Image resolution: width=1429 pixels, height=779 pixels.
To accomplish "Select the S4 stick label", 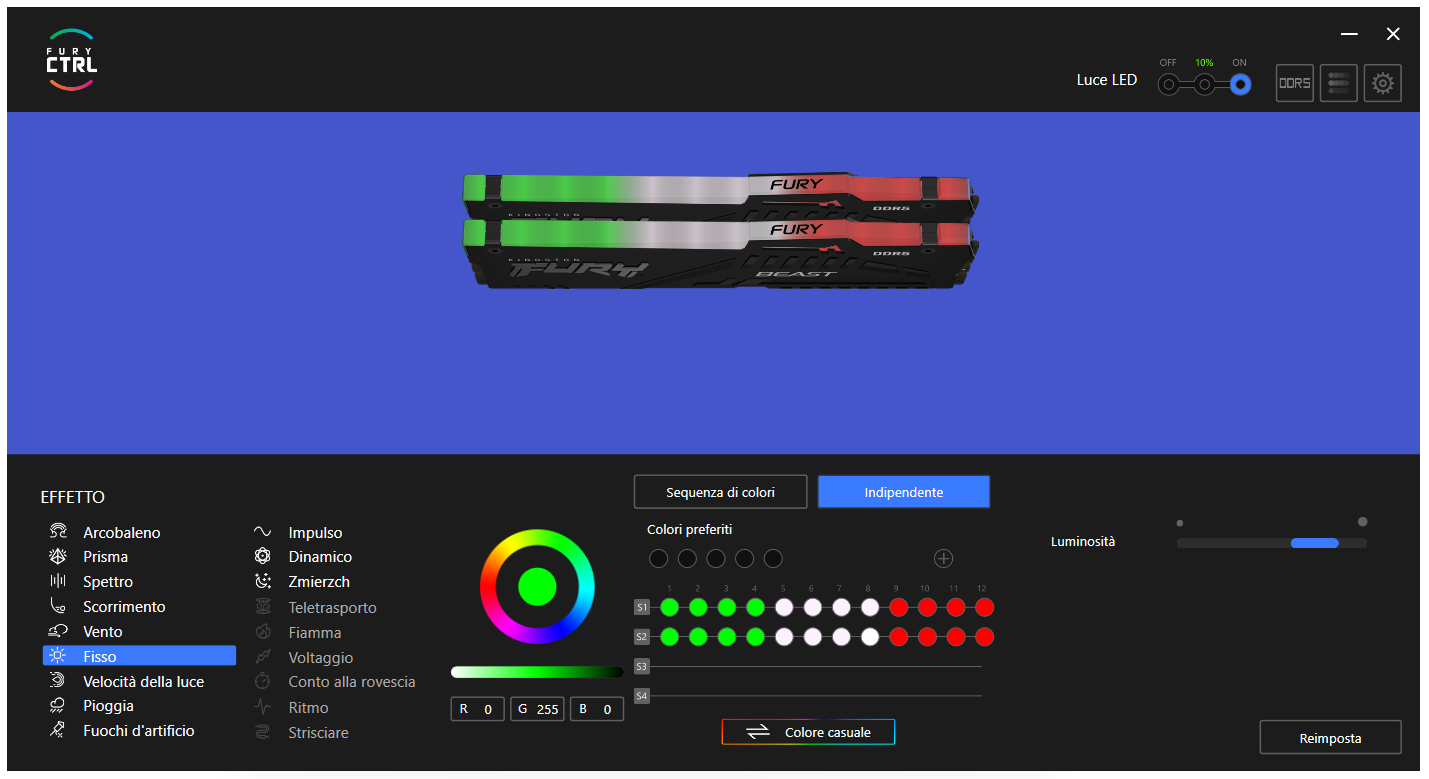I will [x=642, y=695].
